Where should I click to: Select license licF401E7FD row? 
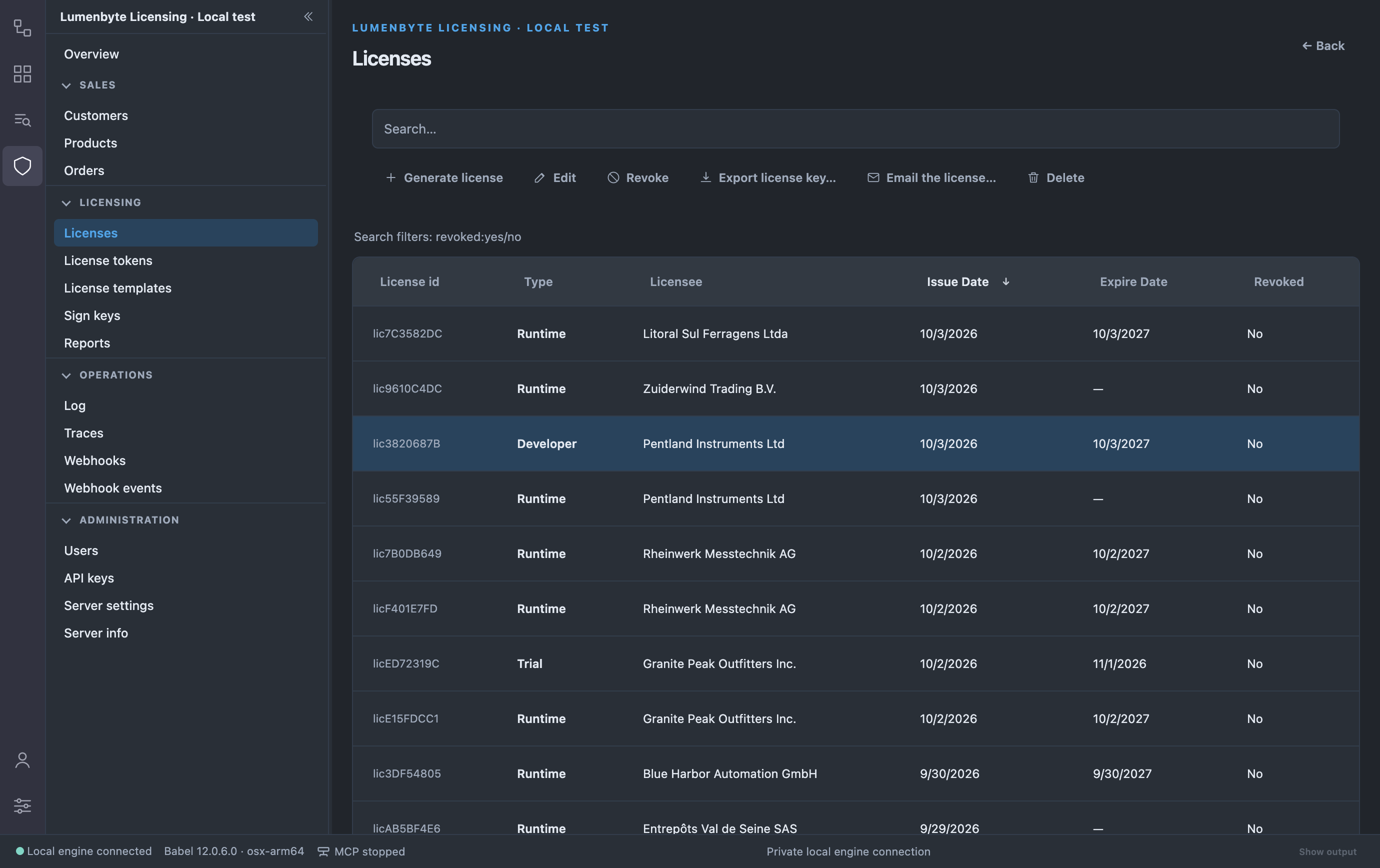click(x=855, y=608)
